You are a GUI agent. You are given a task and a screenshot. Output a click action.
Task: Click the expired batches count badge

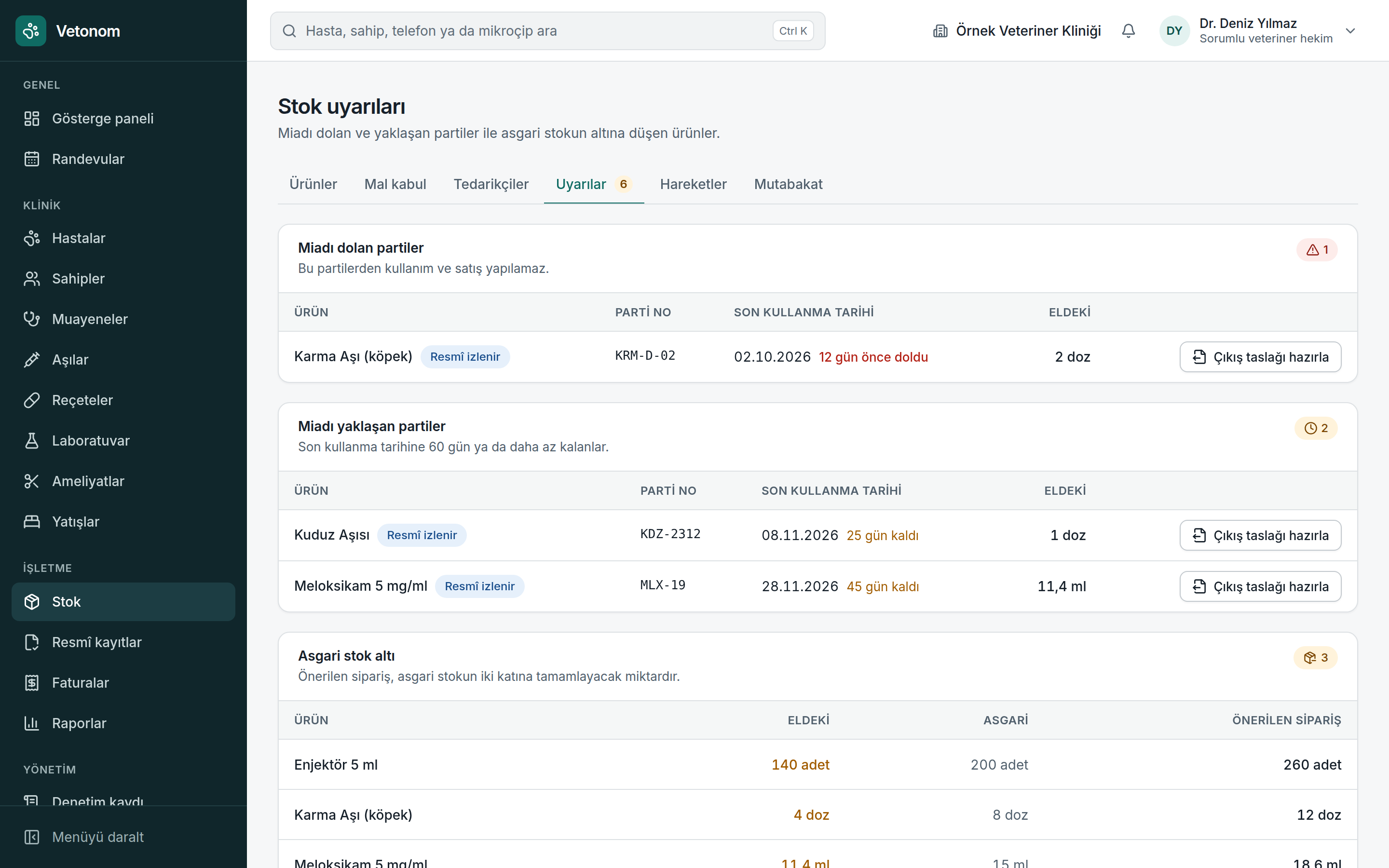click(x=1317, y=250)
